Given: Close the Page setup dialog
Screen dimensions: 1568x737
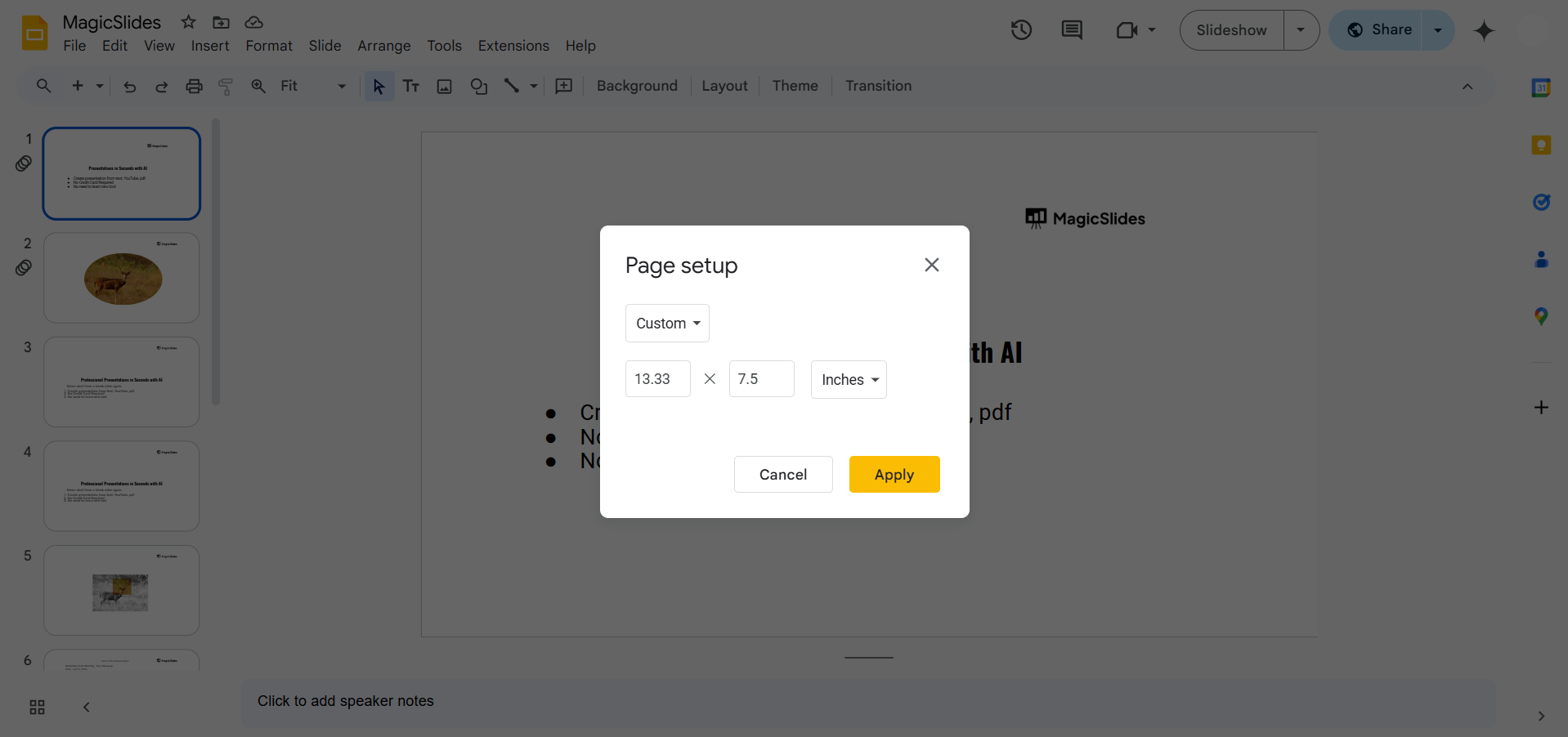Looking at the screenshot, I should click(931, 265).
